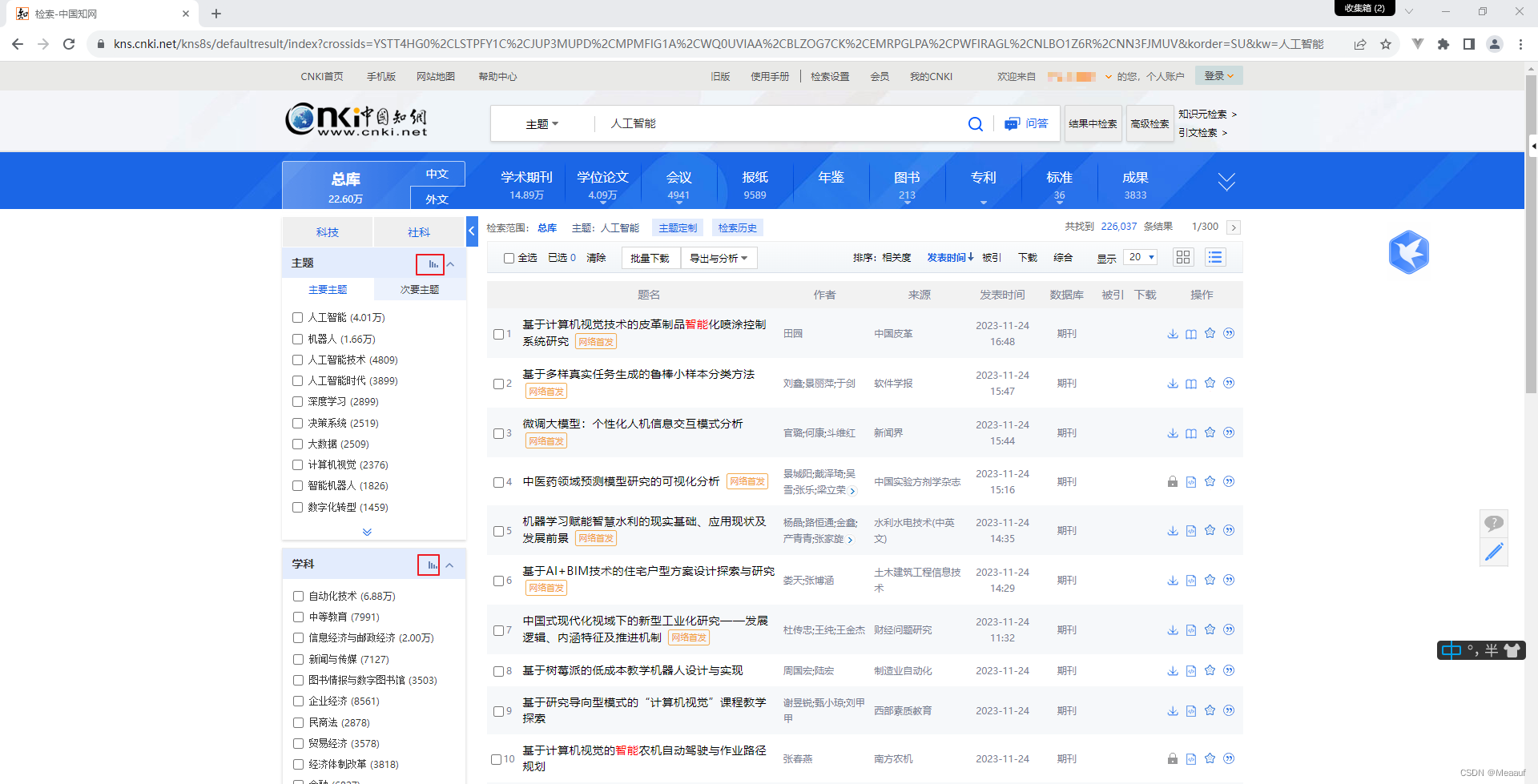Click the pencil edit floating icon
1538x784 pixels.
click(x=1494, y=552)
